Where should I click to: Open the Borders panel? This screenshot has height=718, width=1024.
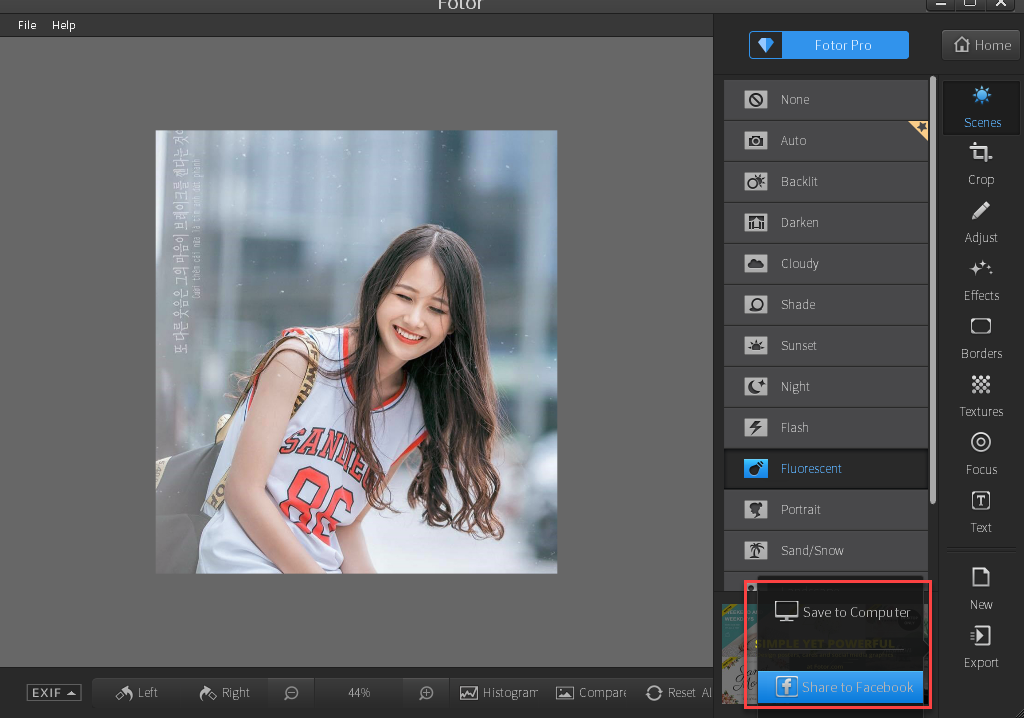[x=980, y=338]
